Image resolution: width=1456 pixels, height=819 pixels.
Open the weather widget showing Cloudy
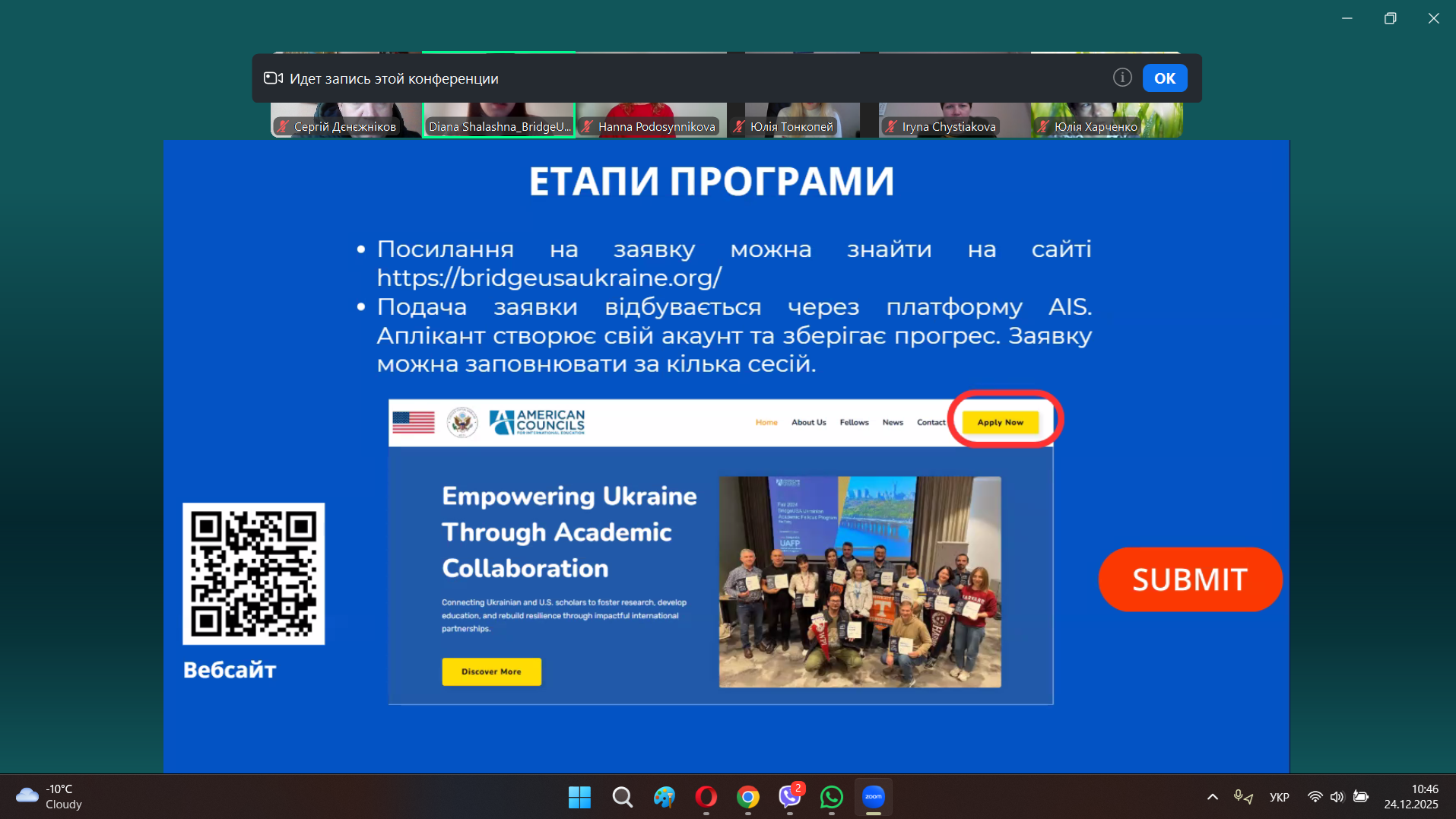pyautogui.click(x=49, y=797)
